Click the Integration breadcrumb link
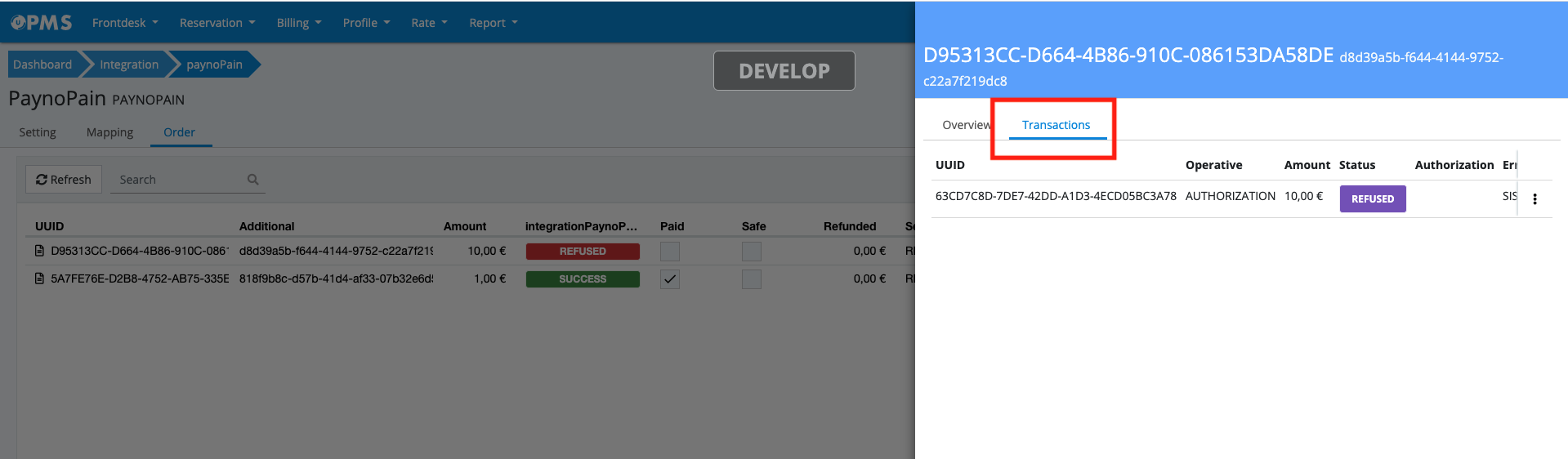The width and height of the screenshot is (1568, 459). click(129, 65)
